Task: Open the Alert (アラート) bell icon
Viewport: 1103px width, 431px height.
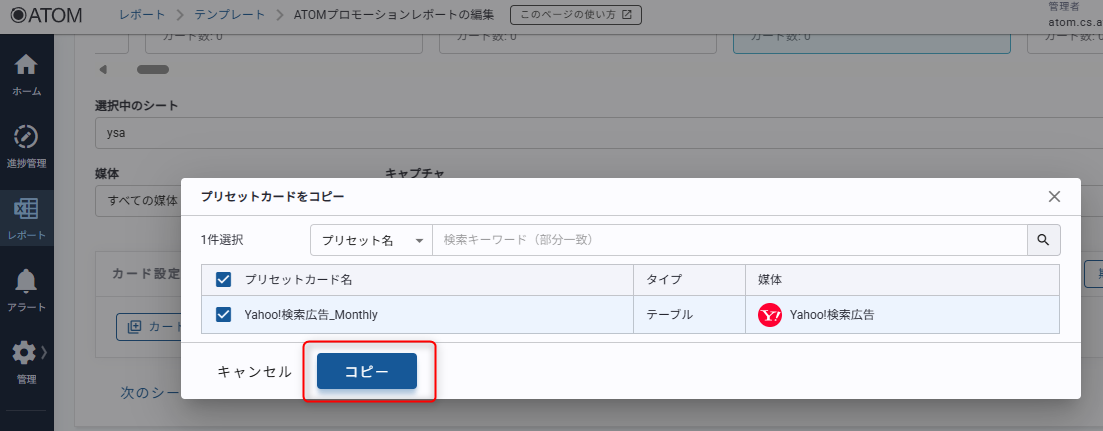Action: tap(26, 282)
